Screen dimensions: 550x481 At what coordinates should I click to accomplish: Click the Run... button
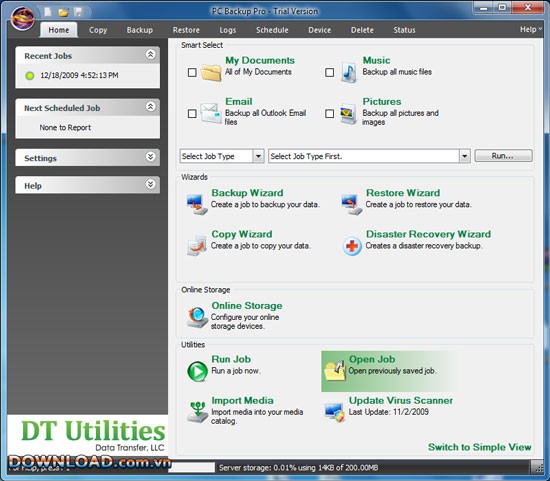(x=503, y=156)
